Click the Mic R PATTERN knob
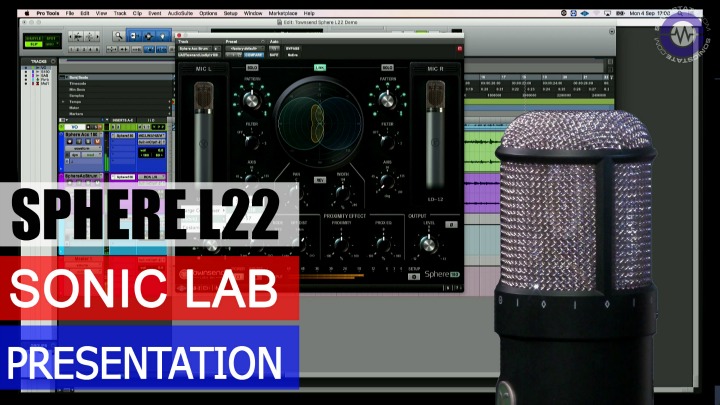Screen dimensions: 720x405 tap(388, 100)
